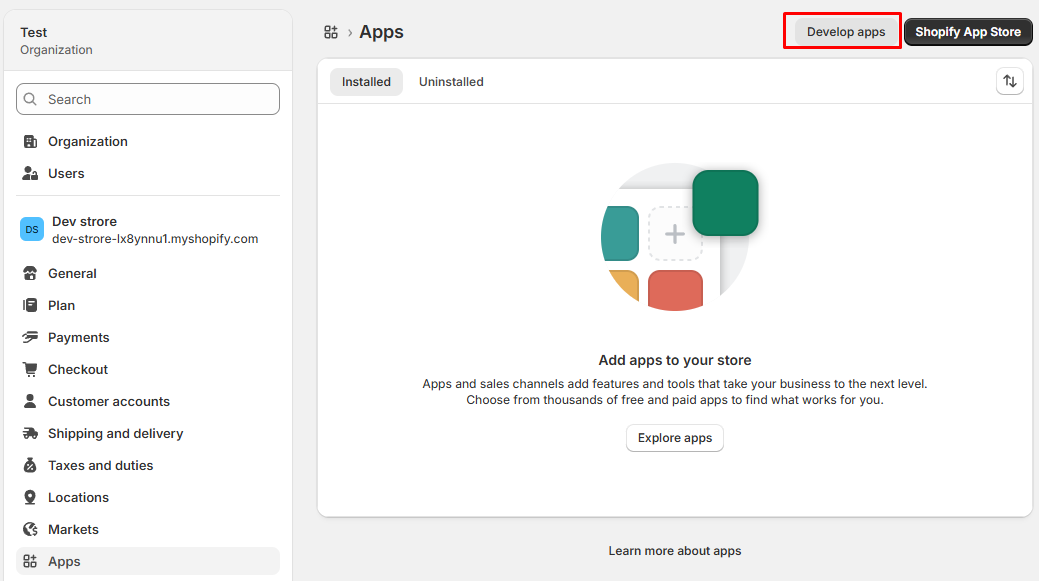The image size is (1039, 581).
Task: Open the Shopify App Store
Action: [968, 32]
